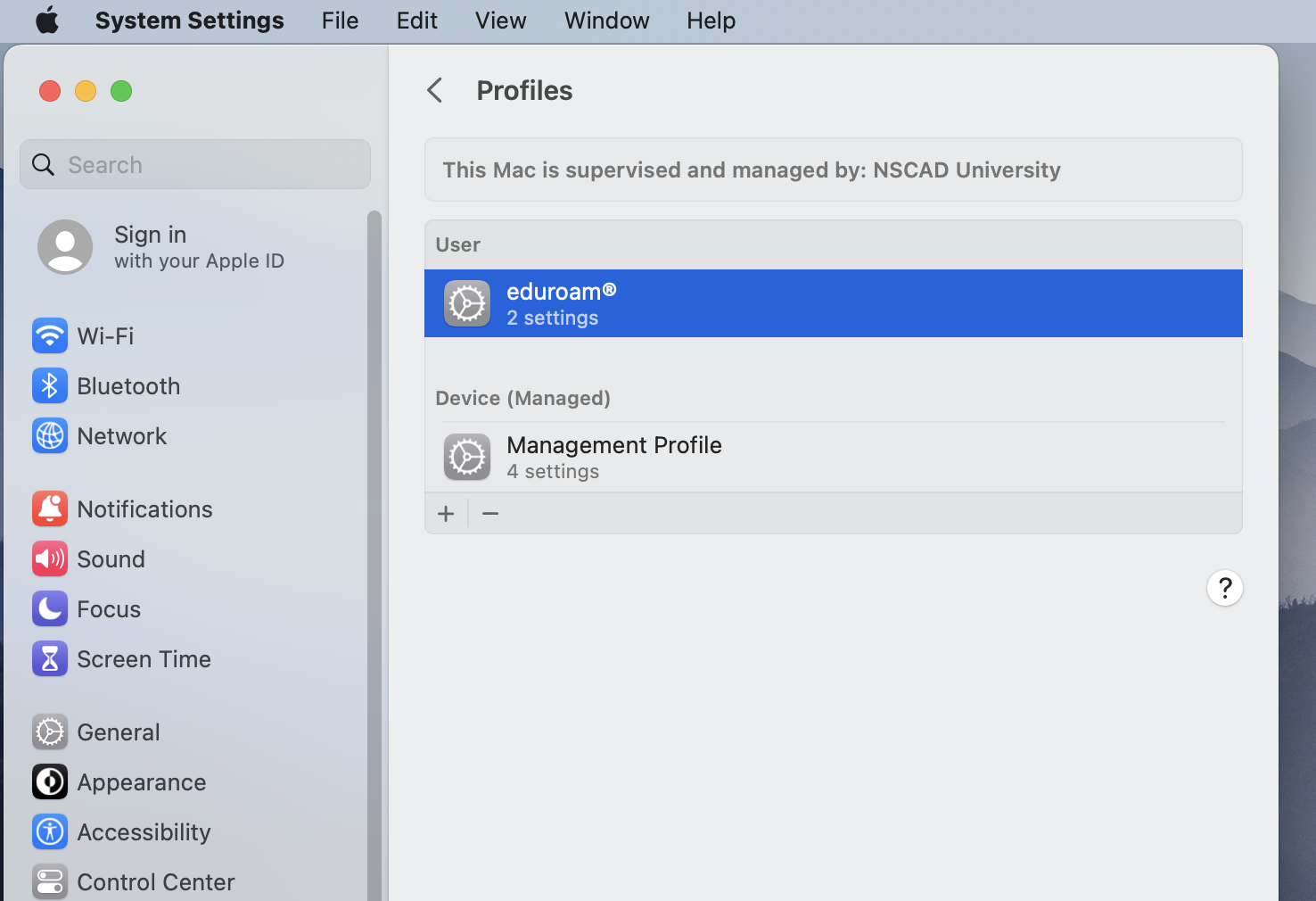This screenshot has width=1316, height=901.
Task: Close the System Settings window
Action: (x=50, y=91)
